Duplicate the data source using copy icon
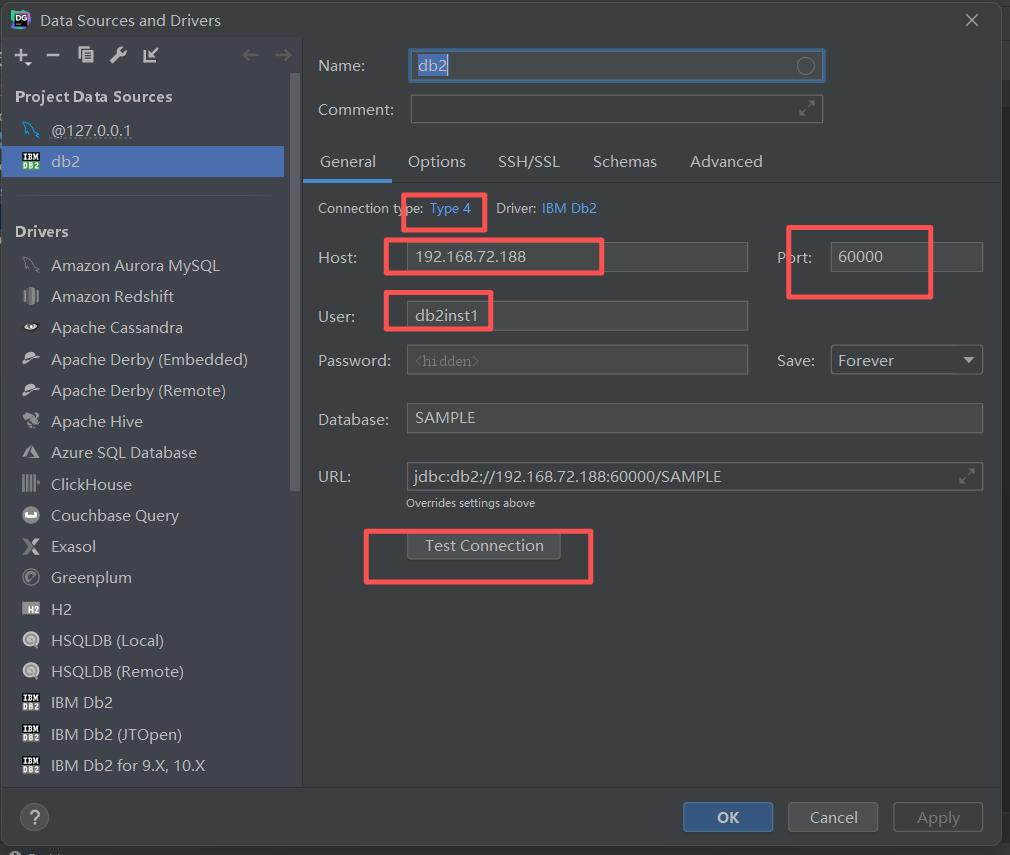1010x855 pixels. [86, 56]
